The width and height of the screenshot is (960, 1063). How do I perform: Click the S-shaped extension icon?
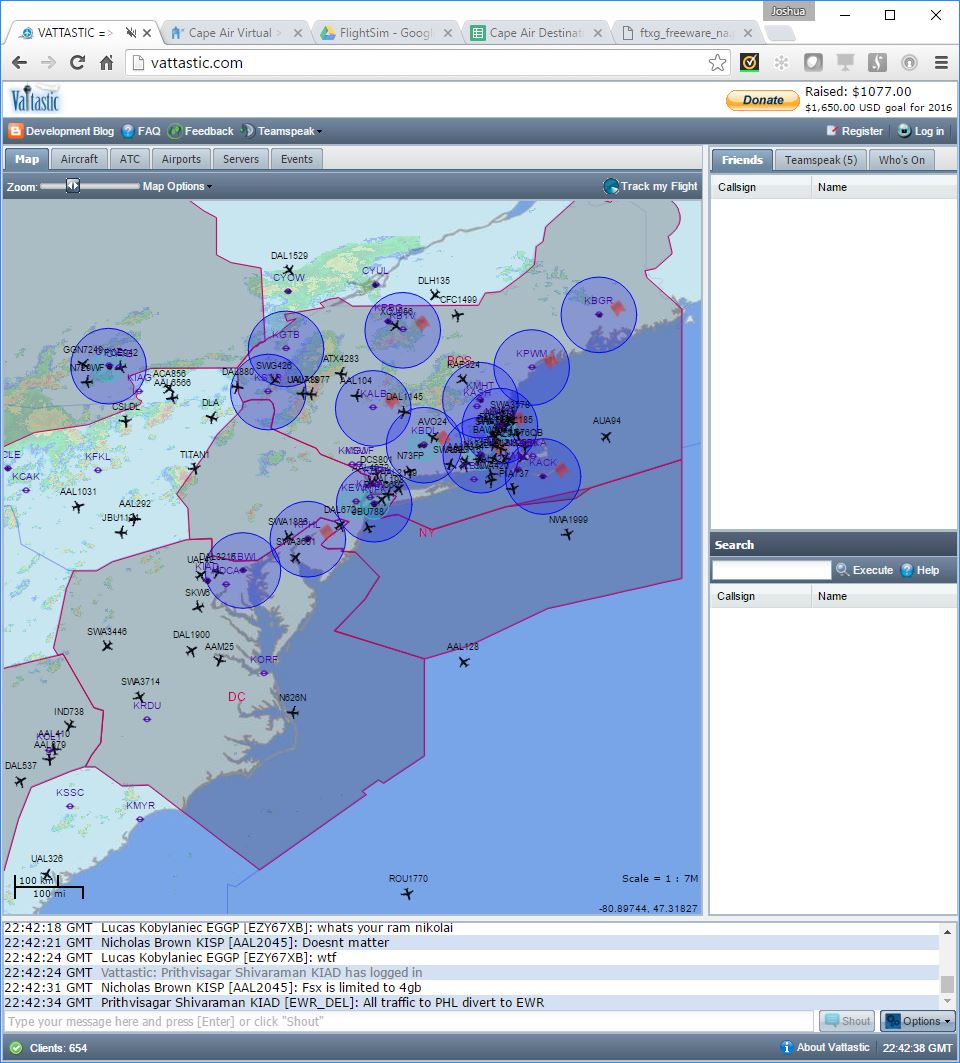pyautogui.click(x=877, y=63)
